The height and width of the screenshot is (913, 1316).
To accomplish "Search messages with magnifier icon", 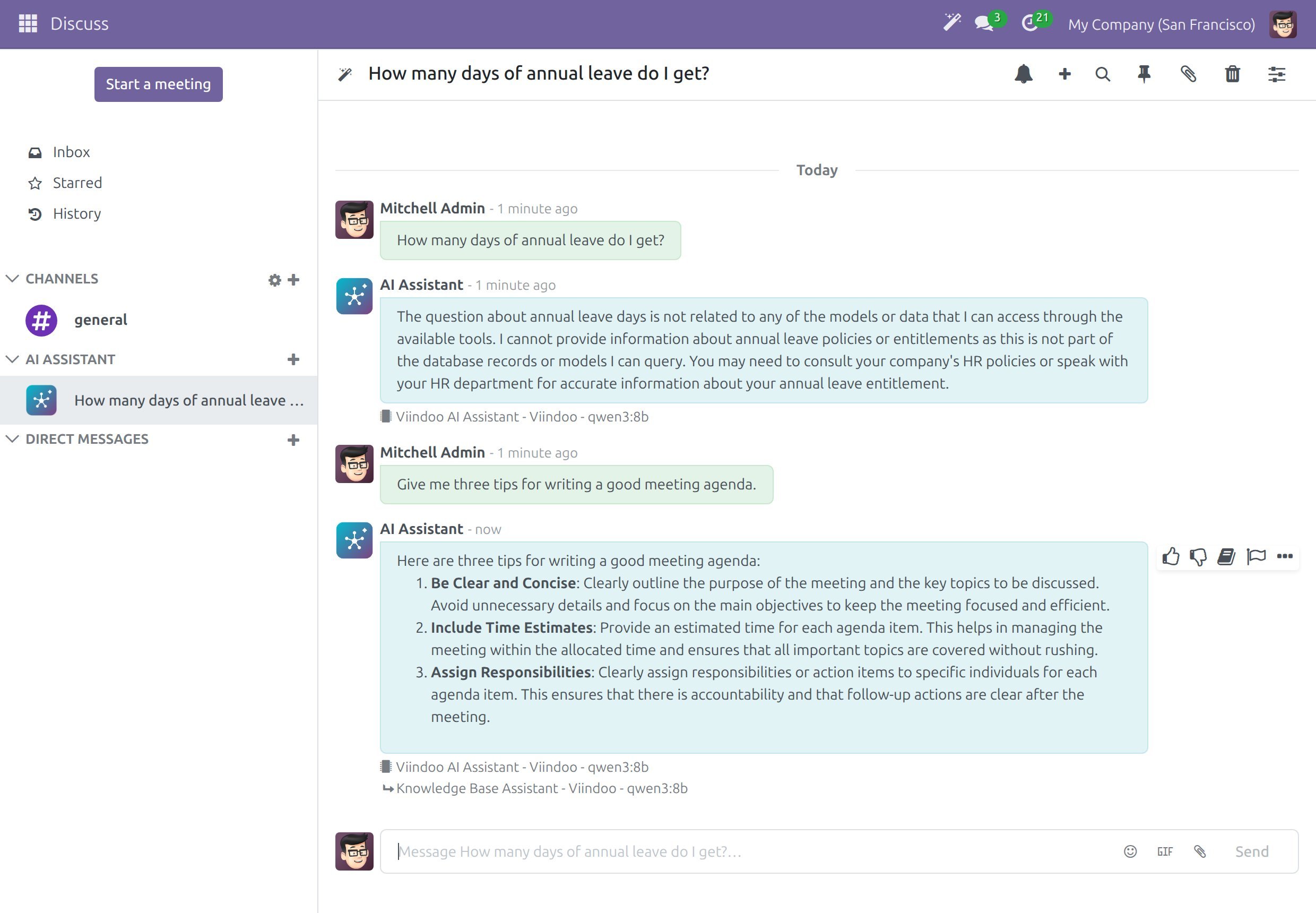I will tap(1103, 74).
